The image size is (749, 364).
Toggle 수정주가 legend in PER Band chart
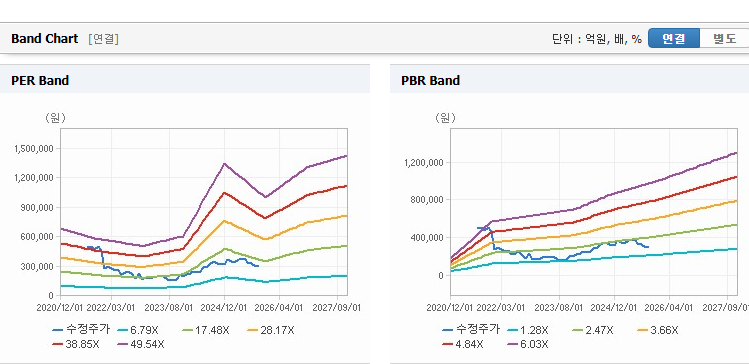81,330
